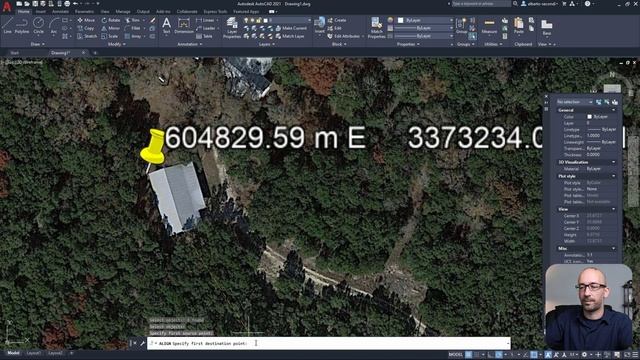Add a Leader annotation
This screenshot has height=360, width=640.
click(x=206, y=28)
